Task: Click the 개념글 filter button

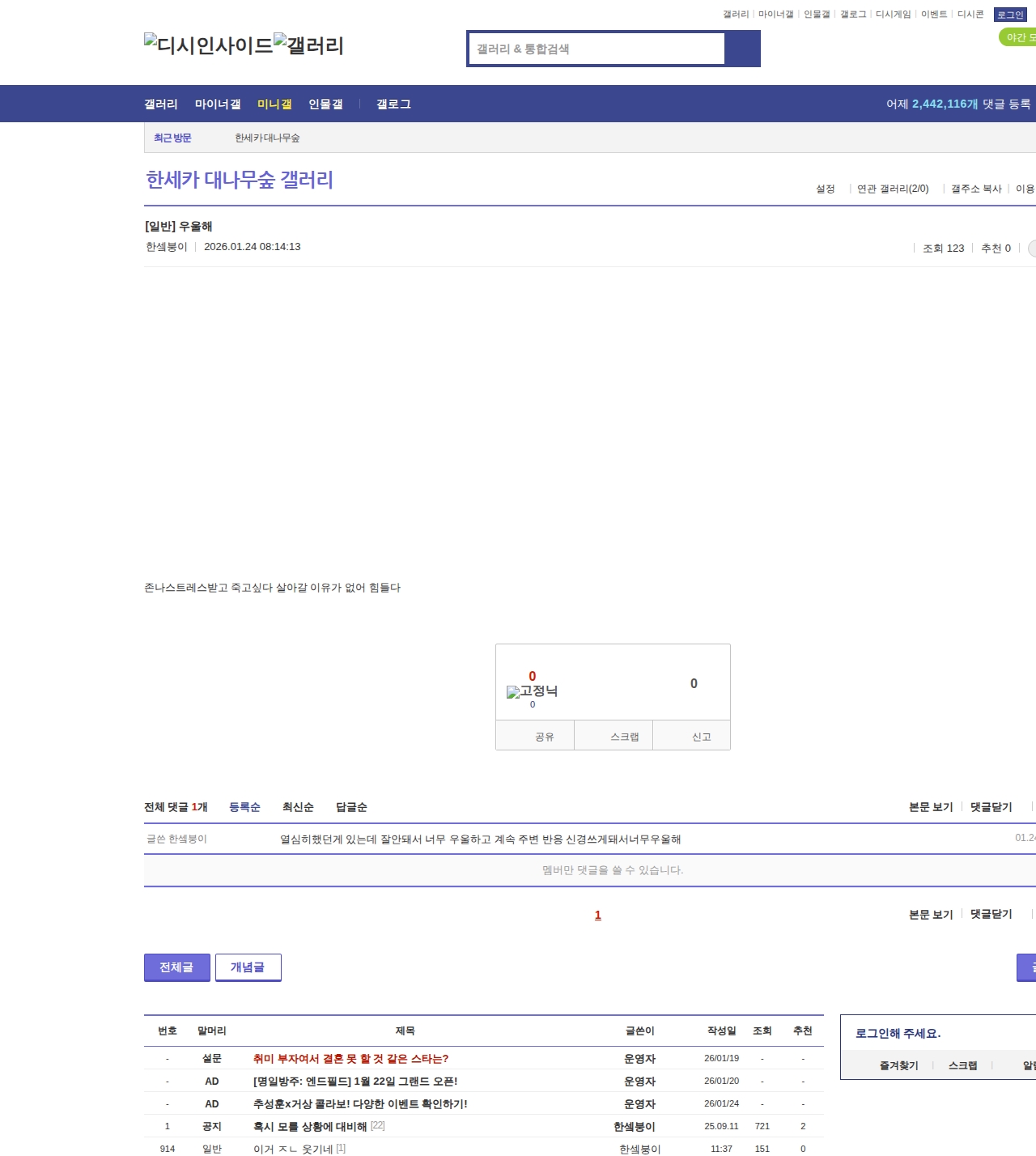Action: (x=248, y=967)
